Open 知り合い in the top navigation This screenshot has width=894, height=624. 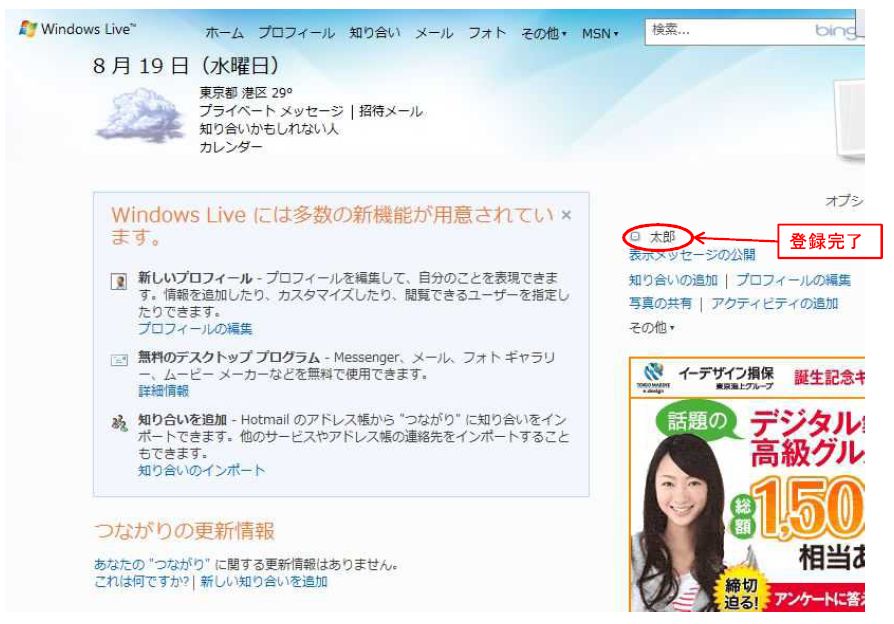(375, 33)
